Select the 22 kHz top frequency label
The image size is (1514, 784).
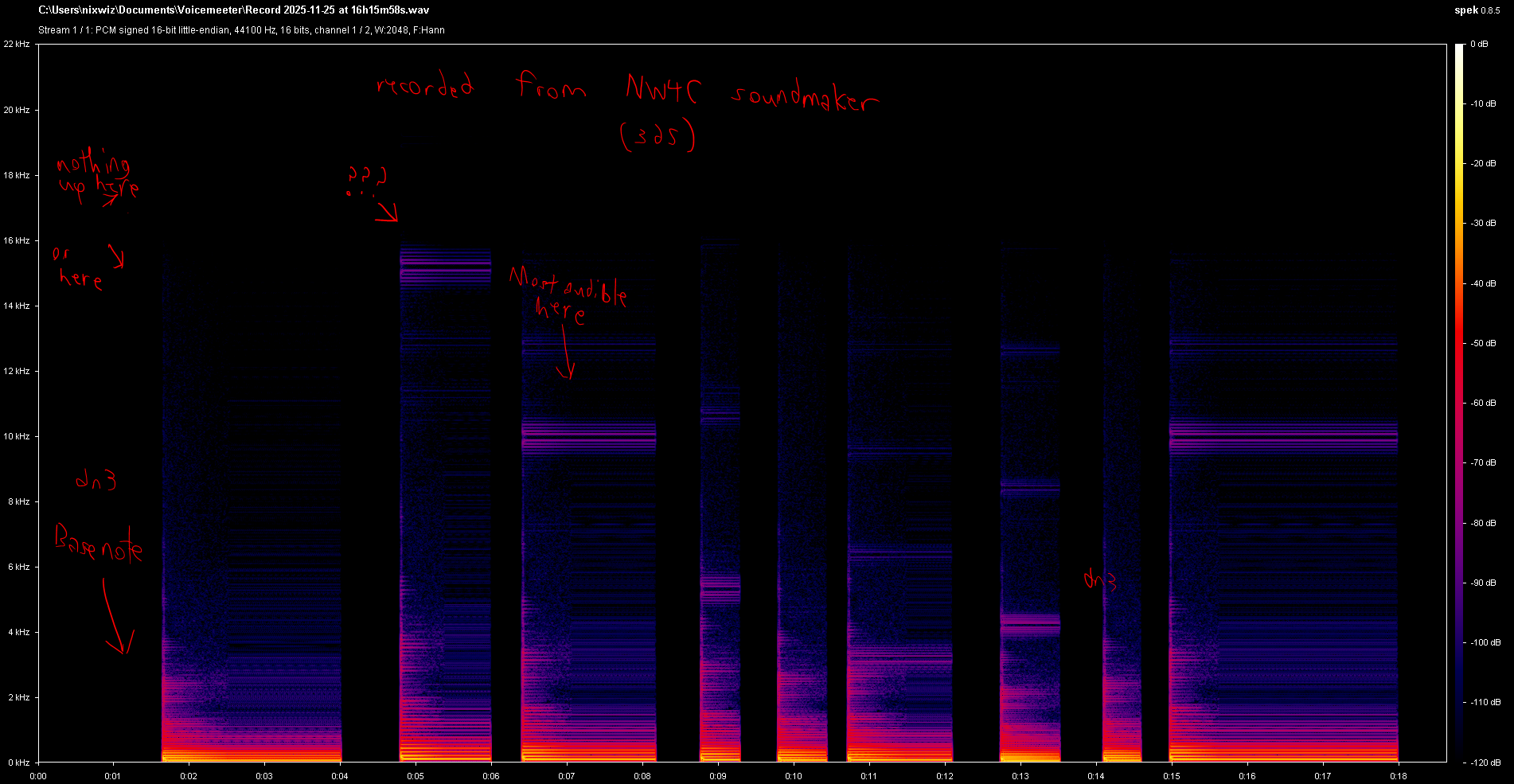[17, 44]
